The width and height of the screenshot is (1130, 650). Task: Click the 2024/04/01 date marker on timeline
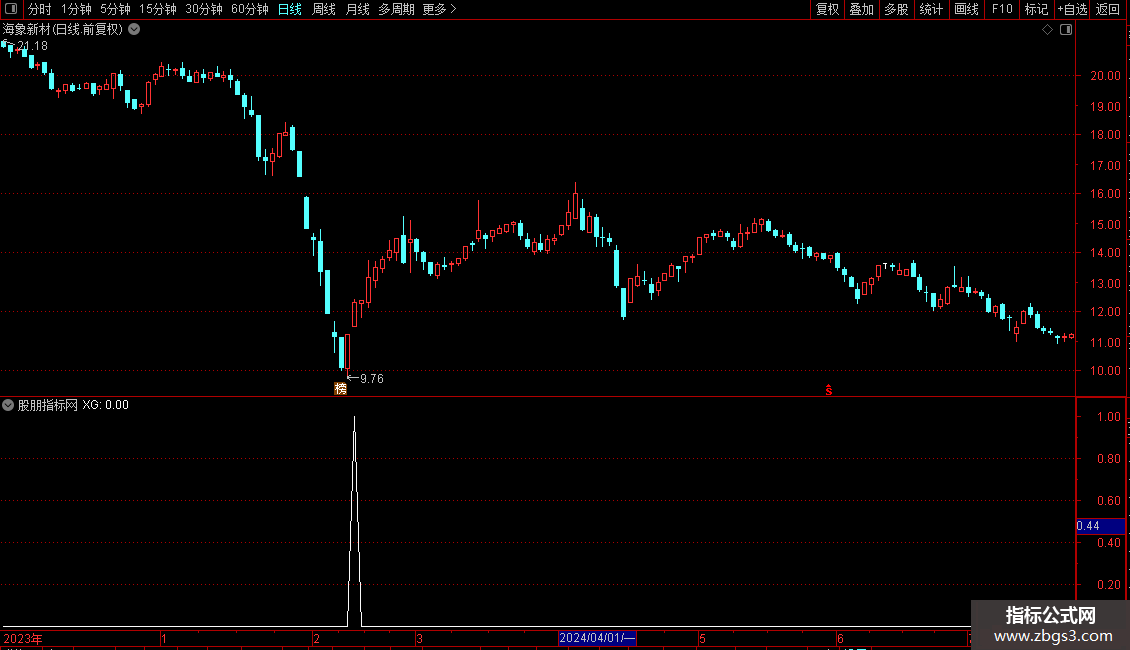pos(597,638)
